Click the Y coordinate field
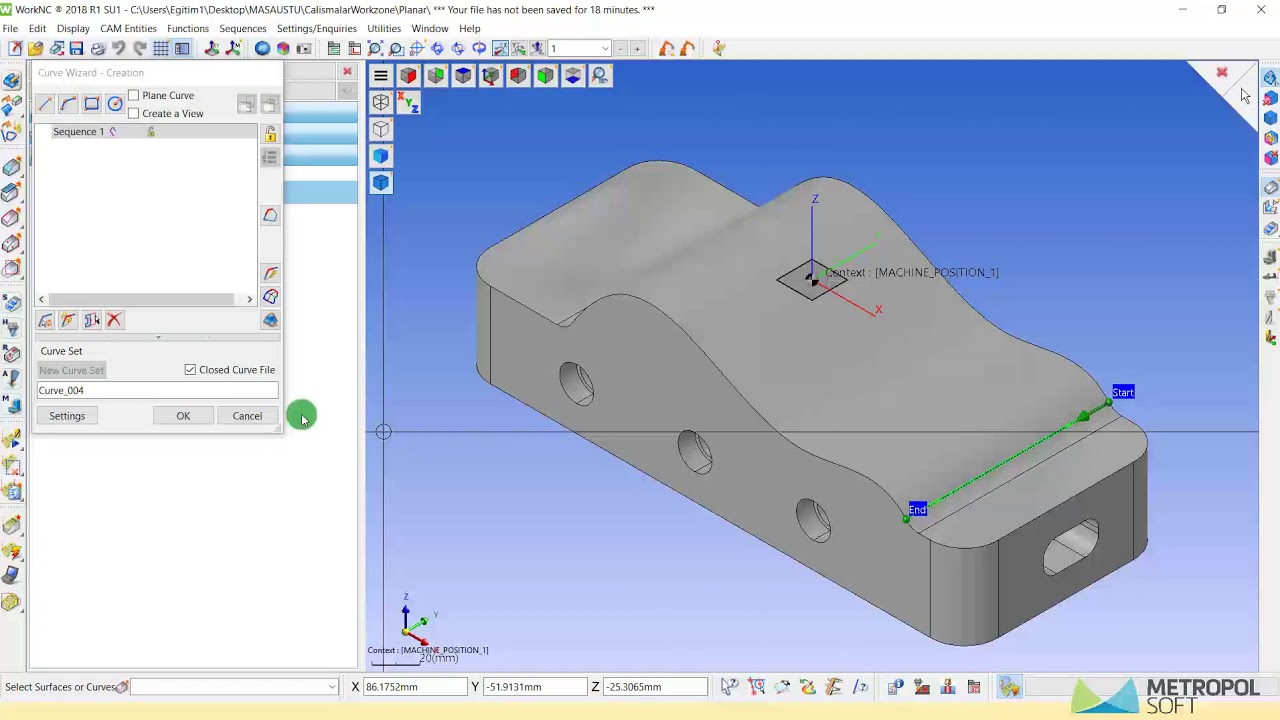Screen dimensions: 1280x720 (x=534, y=687)
